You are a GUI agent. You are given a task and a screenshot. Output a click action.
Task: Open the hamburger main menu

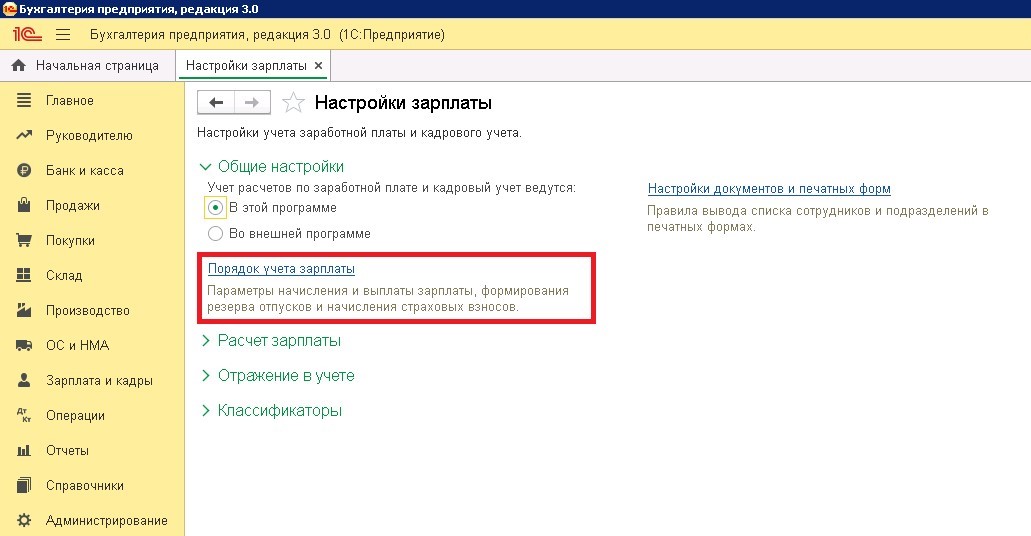[63, 34]
